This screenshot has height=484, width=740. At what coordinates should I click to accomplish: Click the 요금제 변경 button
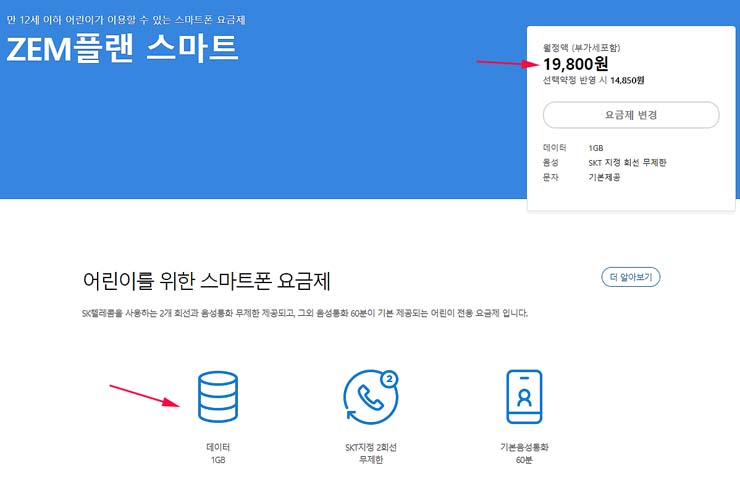pyautogui.click(x=631, y=115)
